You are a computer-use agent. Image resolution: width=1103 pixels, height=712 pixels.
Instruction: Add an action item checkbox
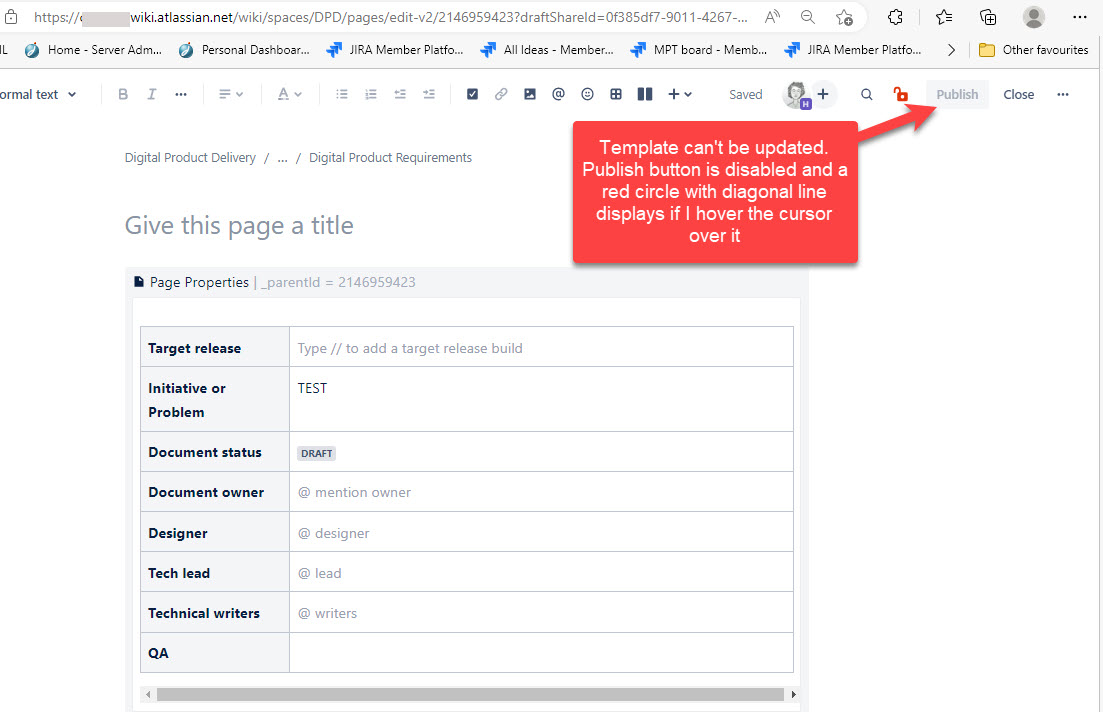click(472, 94)
